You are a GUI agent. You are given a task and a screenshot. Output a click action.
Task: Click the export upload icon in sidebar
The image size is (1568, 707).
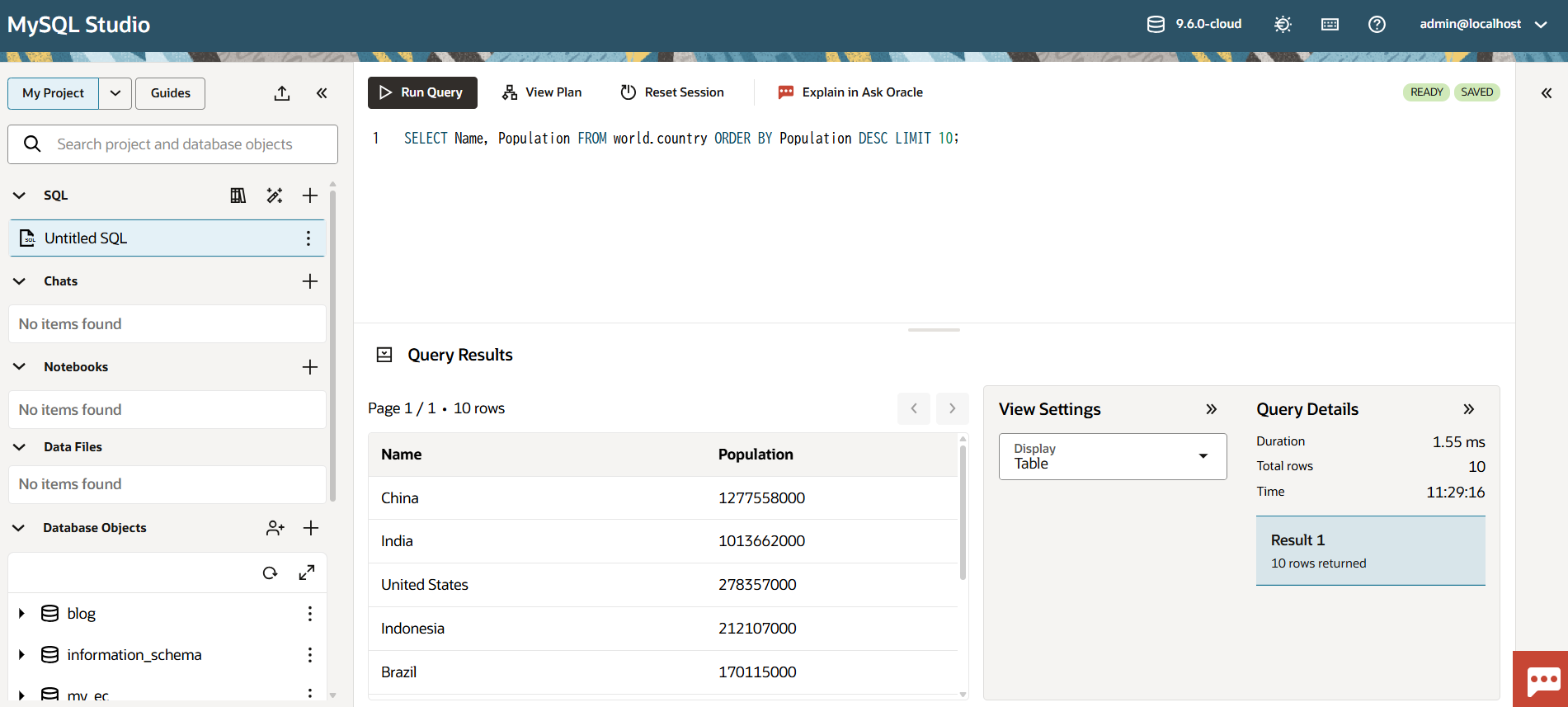tap(282, 93)
